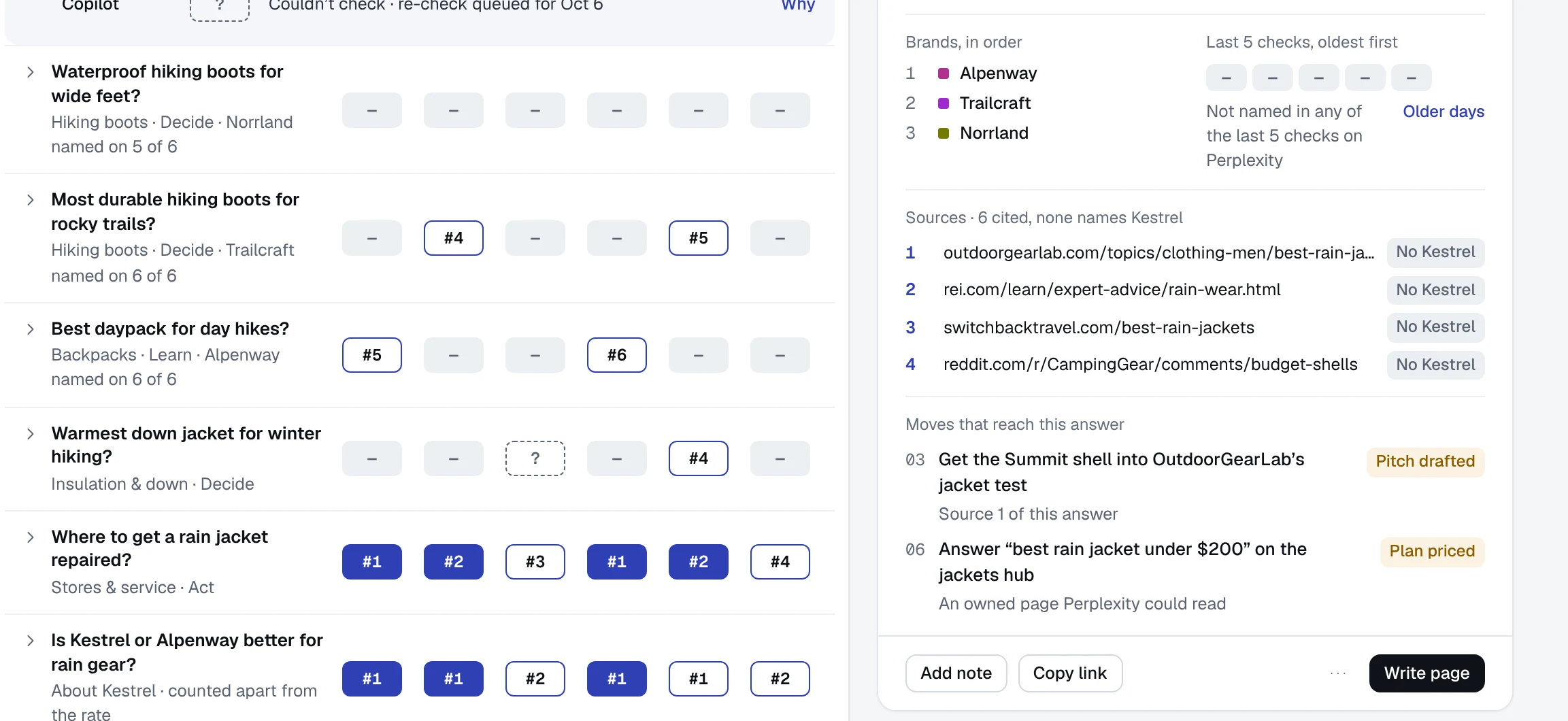
Task: Open the Older days link
Action: coord(1444,112)
